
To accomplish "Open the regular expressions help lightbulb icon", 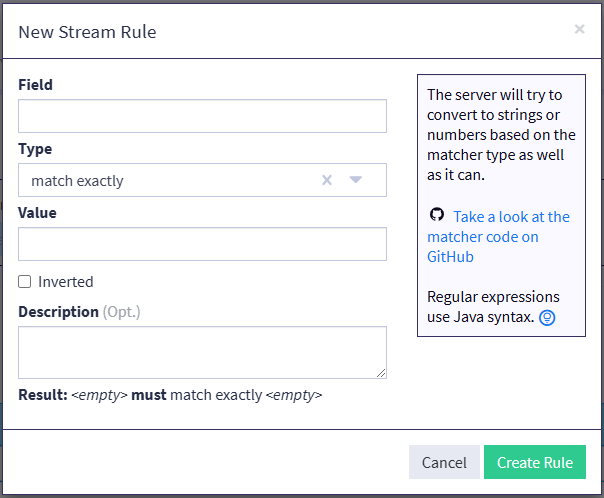I will [x=547, y=318].
